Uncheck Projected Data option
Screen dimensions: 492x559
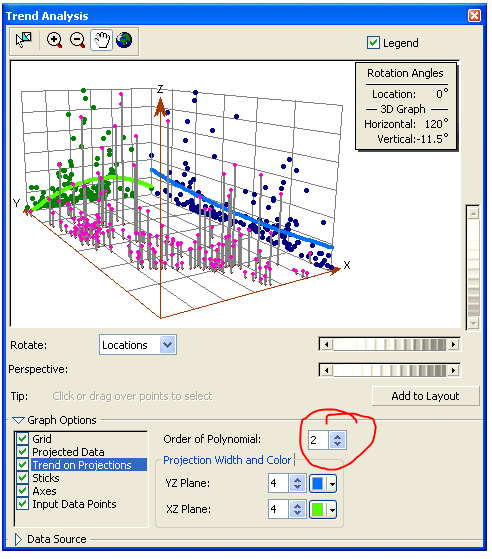click(x=22, y=452)
